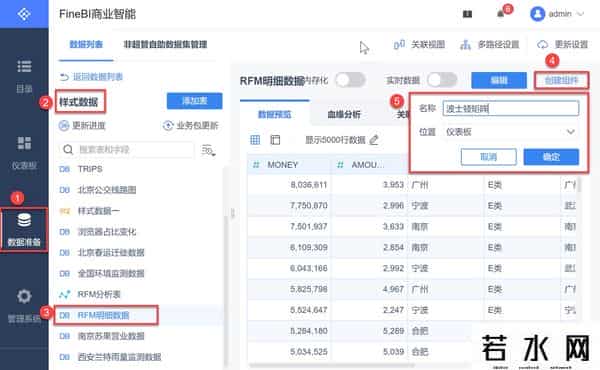Open the message icon in top bar
This screenshot has height=370, width=600.
467,14
